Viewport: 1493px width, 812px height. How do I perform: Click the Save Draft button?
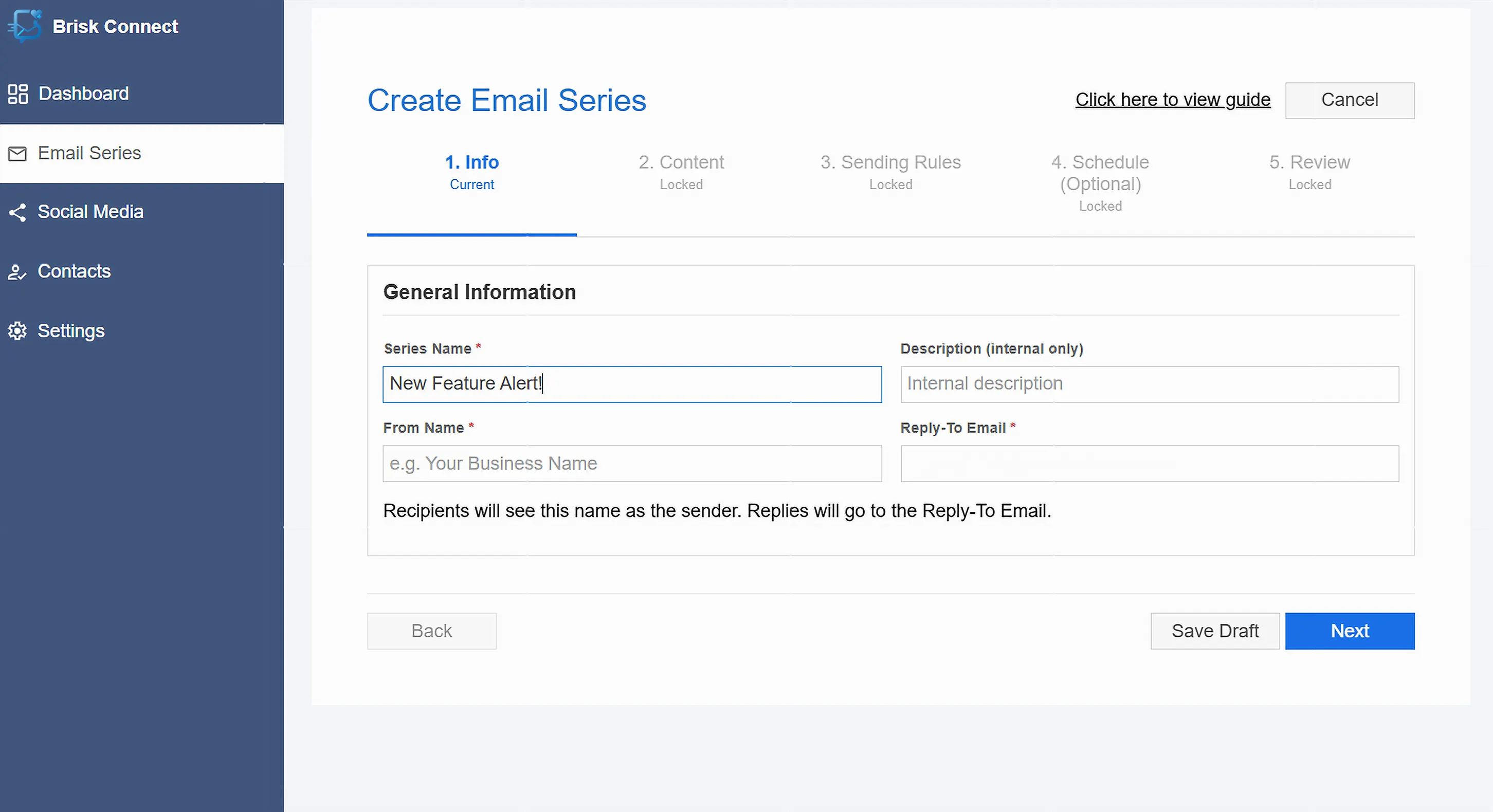coord(1215,631)
